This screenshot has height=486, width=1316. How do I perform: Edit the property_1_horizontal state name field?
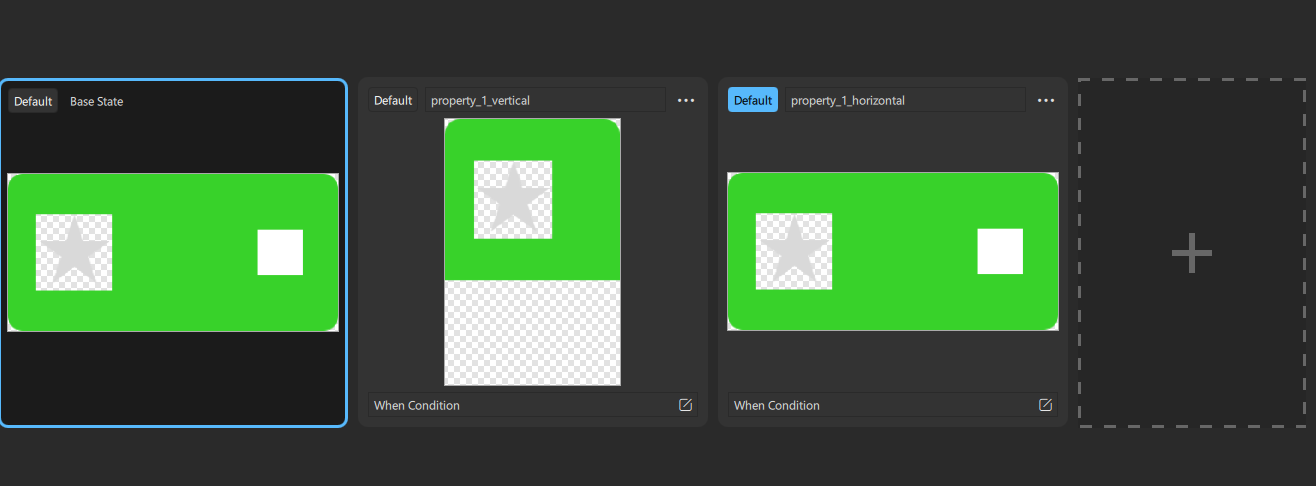pos(906,100)
